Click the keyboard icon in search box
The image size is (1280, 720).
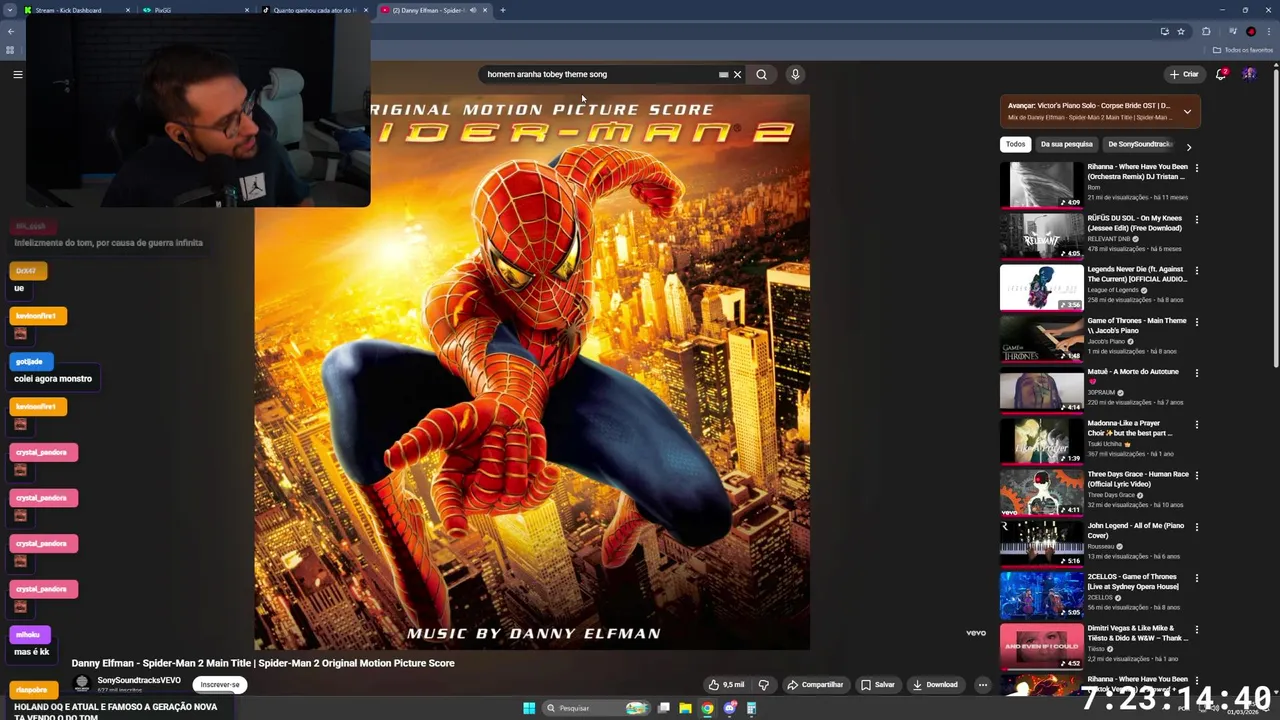point(723,74)
